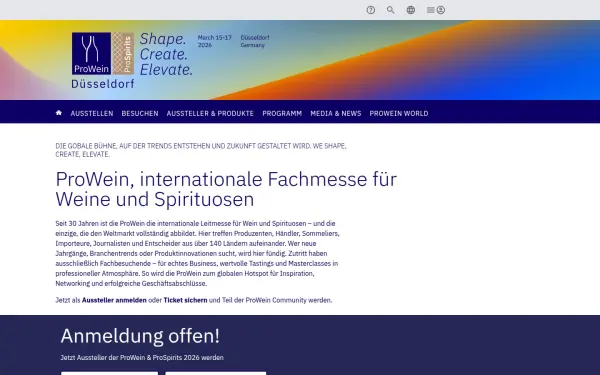The image size is (600, 375).
Task: Open the PROGRAMM menu
Action: (x=282, y=114)
